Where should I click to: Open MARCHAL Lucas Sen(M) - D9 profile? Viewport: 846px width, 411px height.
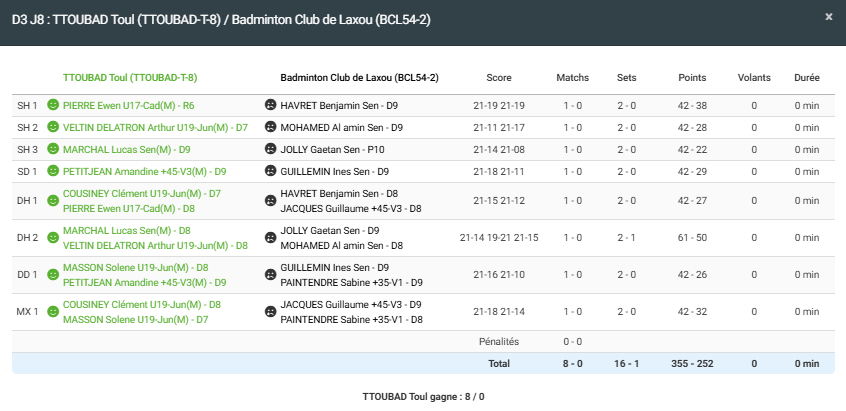click(x=126, y=149)
